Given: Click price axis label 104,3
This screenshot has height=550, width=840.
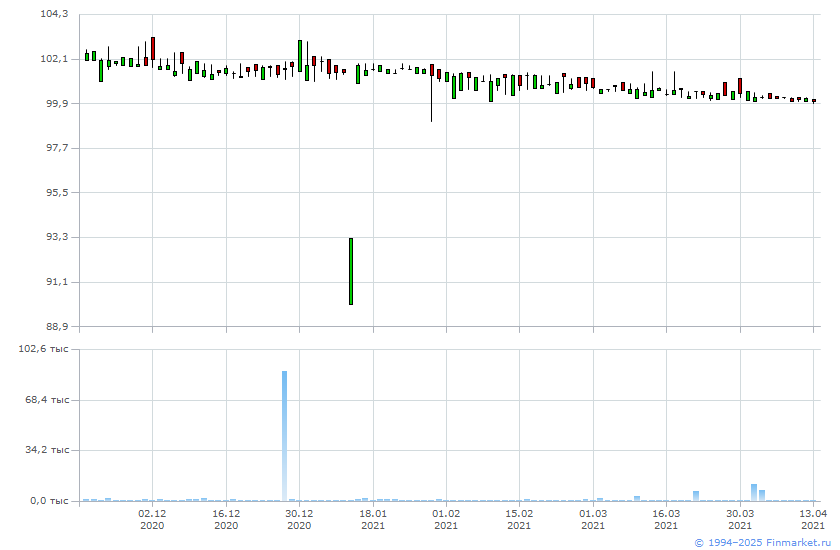Looking at the screenshot, I should pyautogui.click(x=54, y=14).
